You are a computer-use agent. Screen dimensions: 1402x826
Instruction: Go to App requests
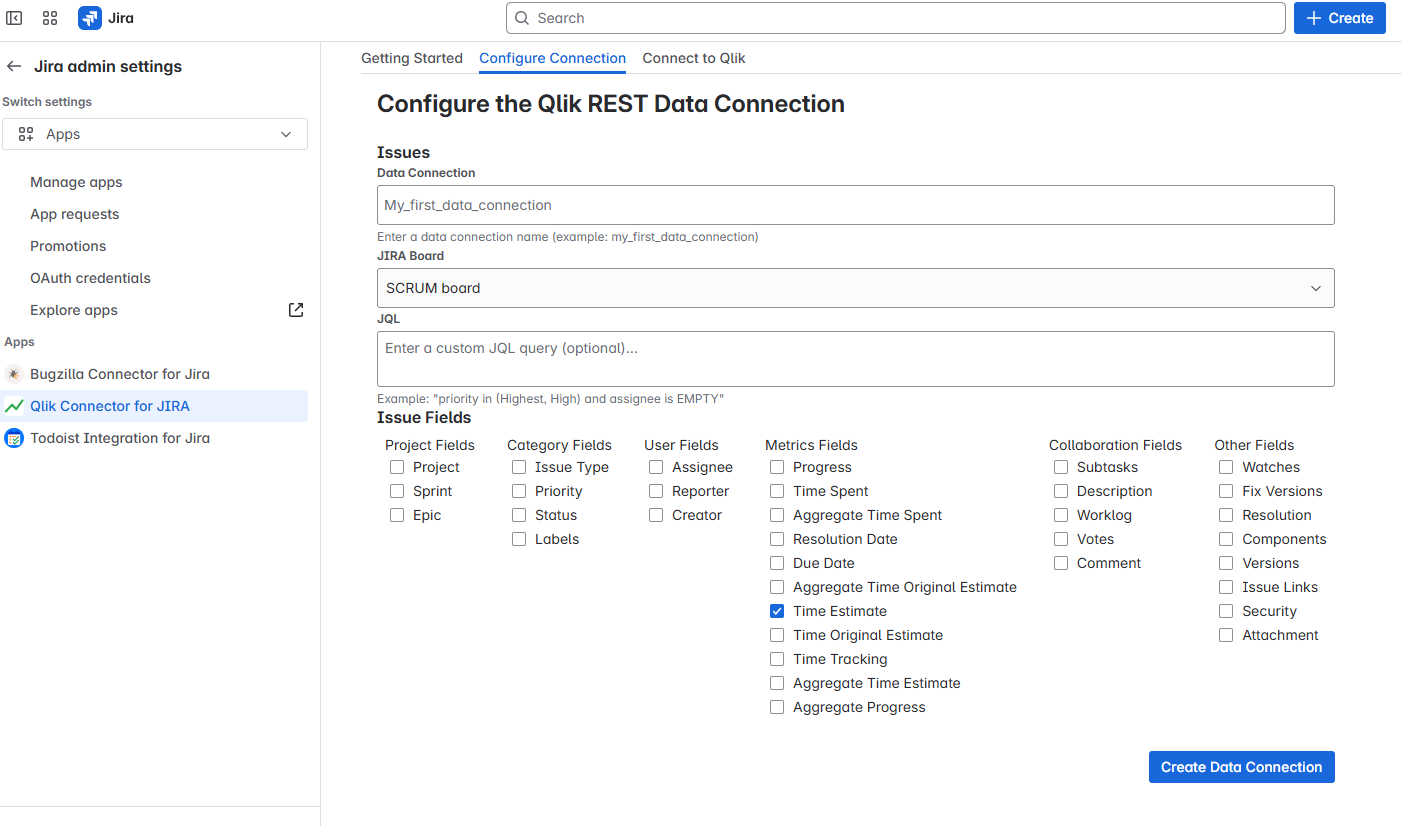(74, 214)
